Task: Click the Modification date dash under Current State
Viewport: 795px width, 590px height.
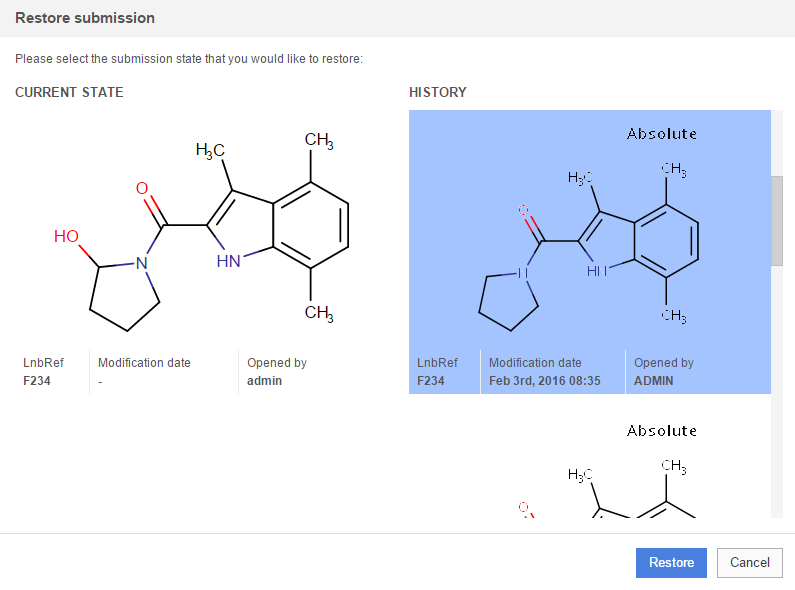Action: tap(100, 381)
